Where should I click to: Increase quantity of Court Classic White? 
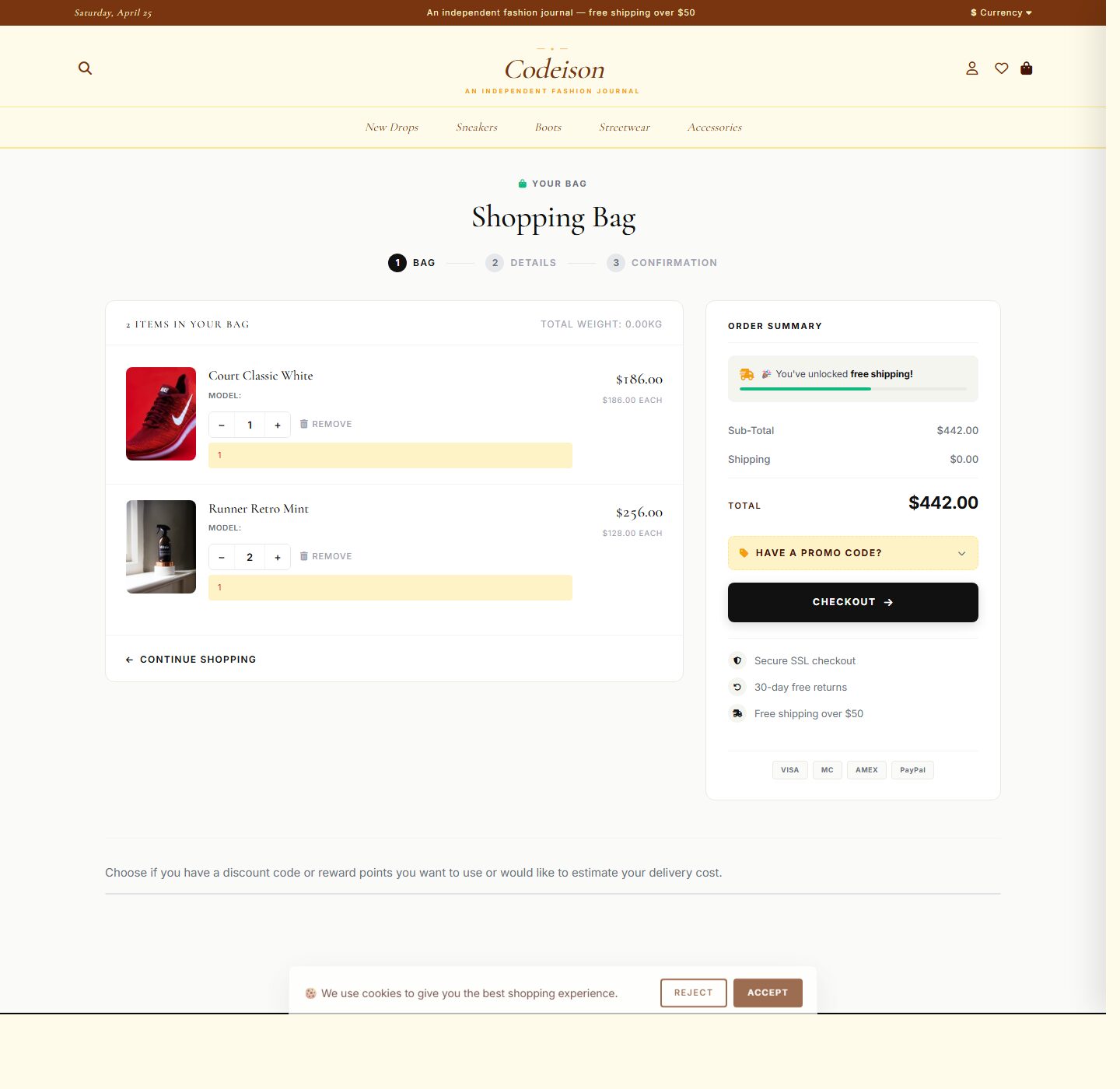(278, 425)
